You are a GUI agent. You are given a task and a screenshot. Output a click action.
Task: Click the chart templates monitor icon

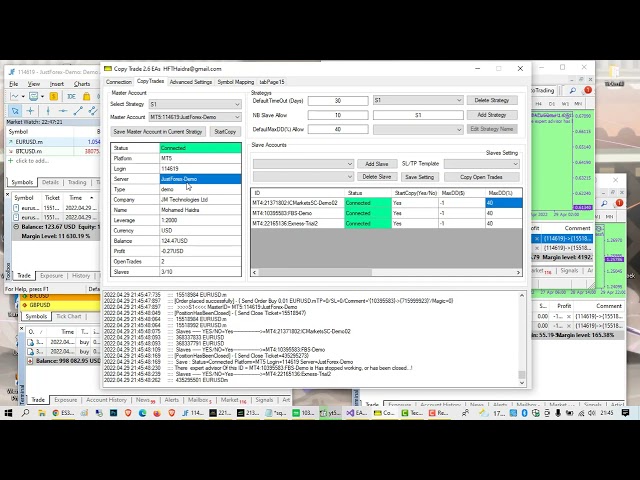pyautogui.click(x=34, y=96)
